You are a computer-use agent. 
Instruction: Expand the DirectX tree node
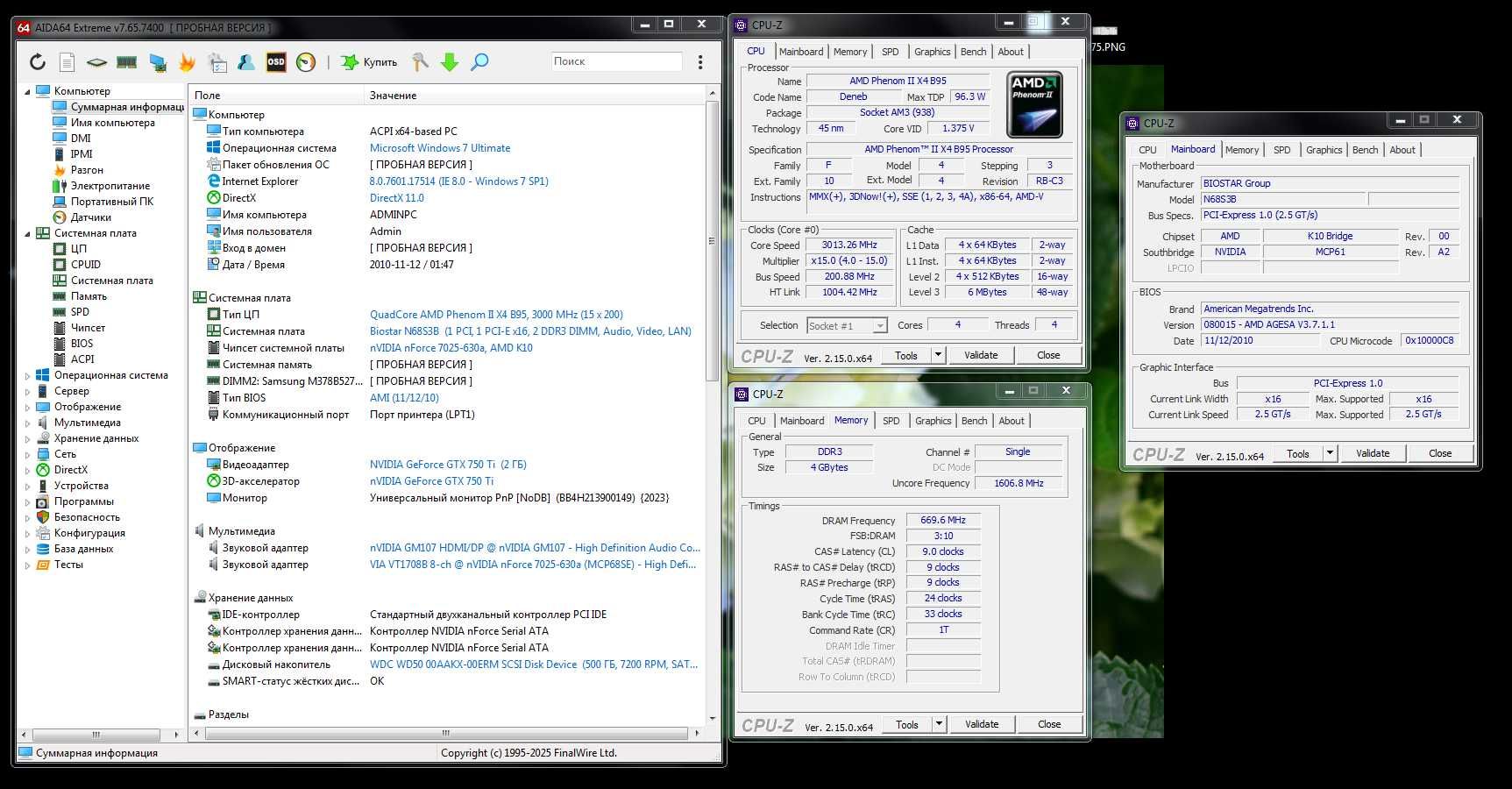[x=27, y=470]
